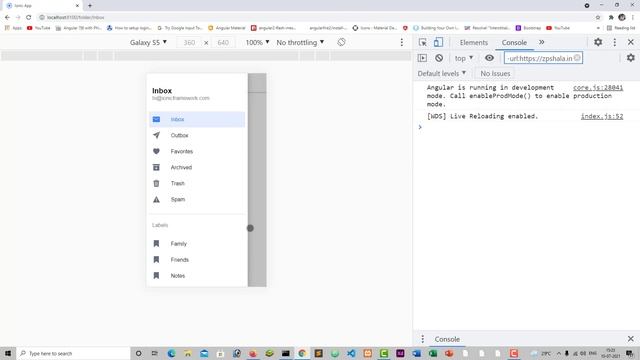The image size is (640, 360).
Task: Open the core.js:28041 source link
Action: (598, 87)
